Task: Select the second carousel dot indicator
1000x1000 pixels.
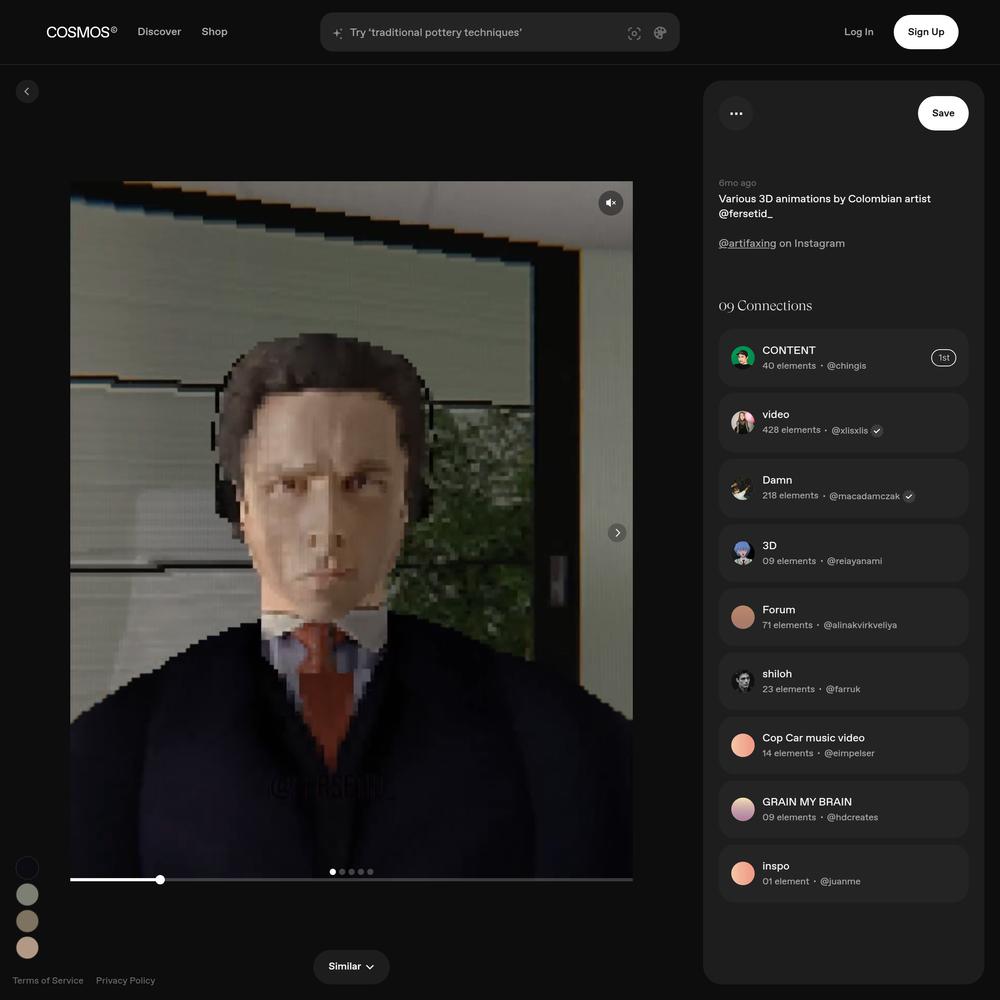Action: 342,872
